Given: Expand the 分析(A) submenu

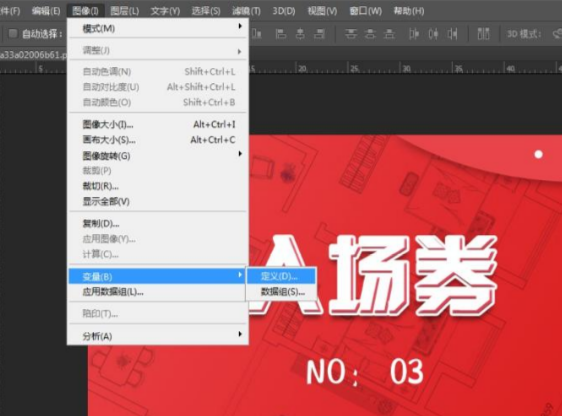Looking at the screenshot, I should [158, 336].
